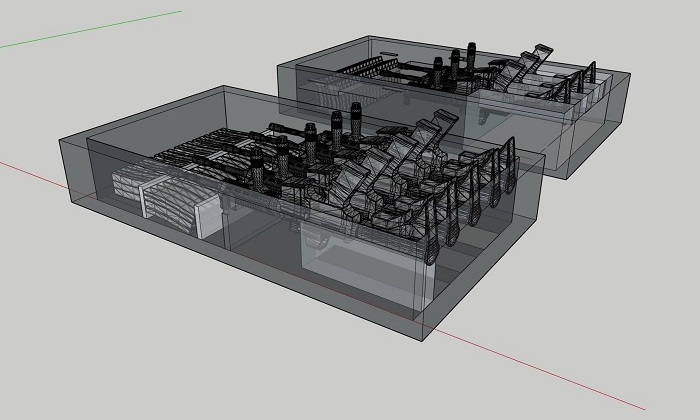Select the light rectangular panel in the front box
Screen dimensions: 700x420
click(360, 277)
